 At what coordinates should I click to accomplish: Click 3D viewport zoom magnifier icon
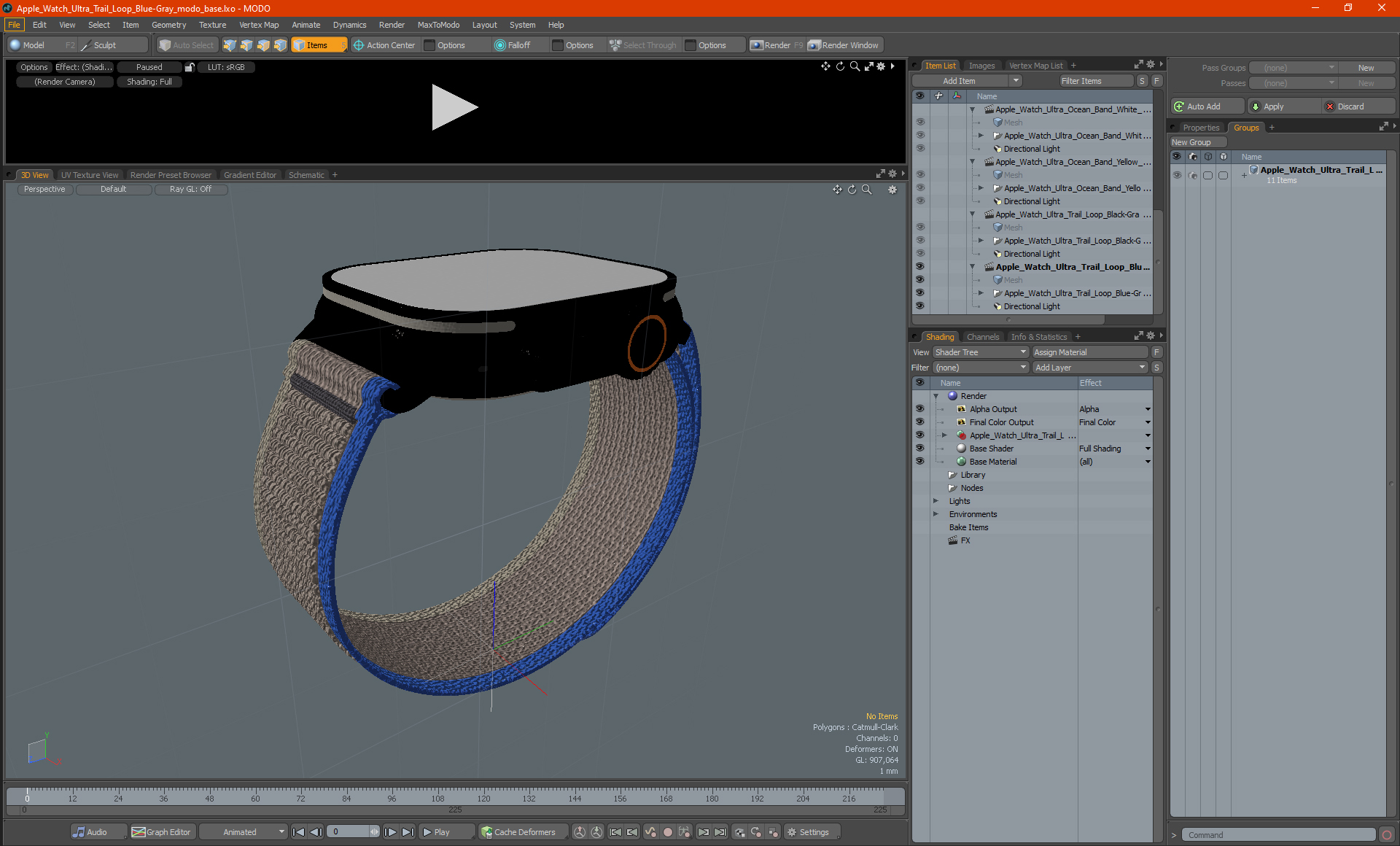coord(867,190)
